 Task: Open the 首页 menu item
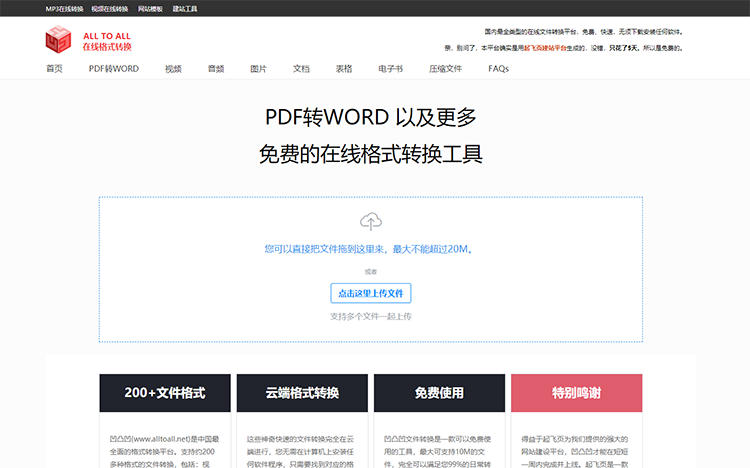click(54, 69)
